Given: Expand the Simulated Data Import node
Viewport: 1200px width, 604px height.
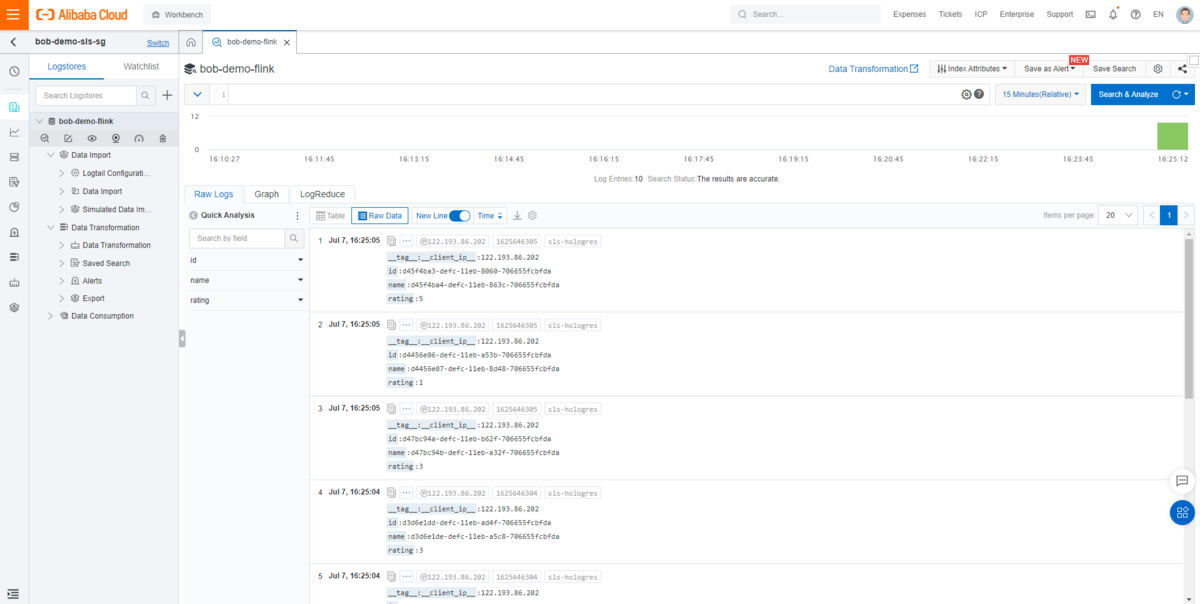Looking at the screenshot, I should pyautogui.click(x=62, y=209).
